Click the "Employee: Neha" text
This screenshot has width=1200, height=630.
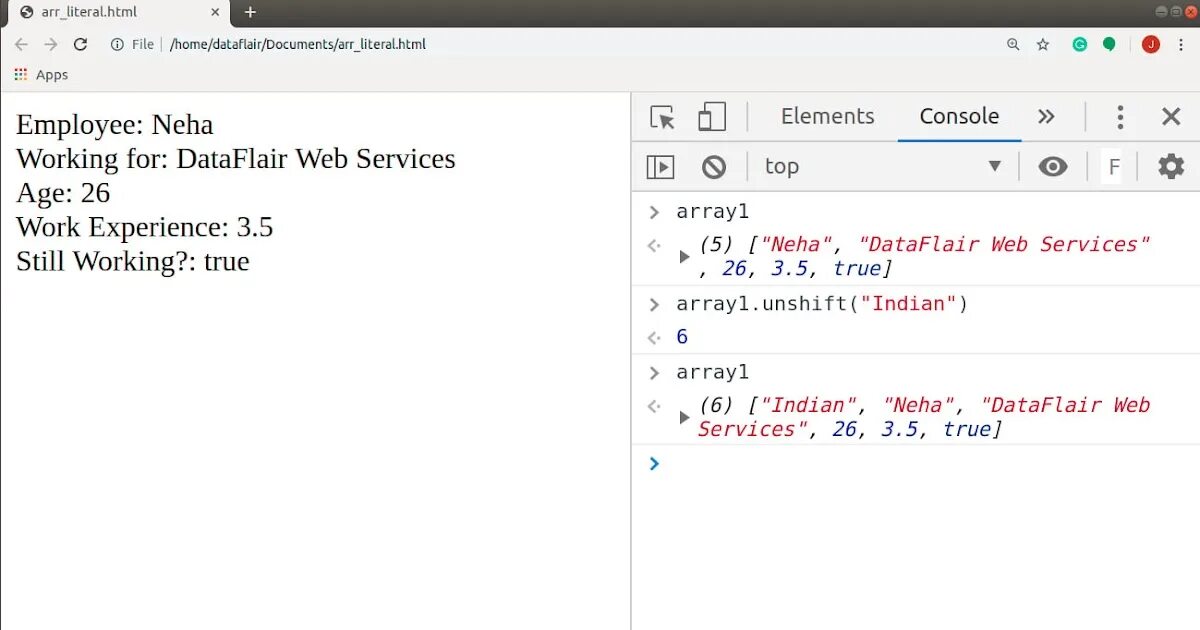[115, 125]
